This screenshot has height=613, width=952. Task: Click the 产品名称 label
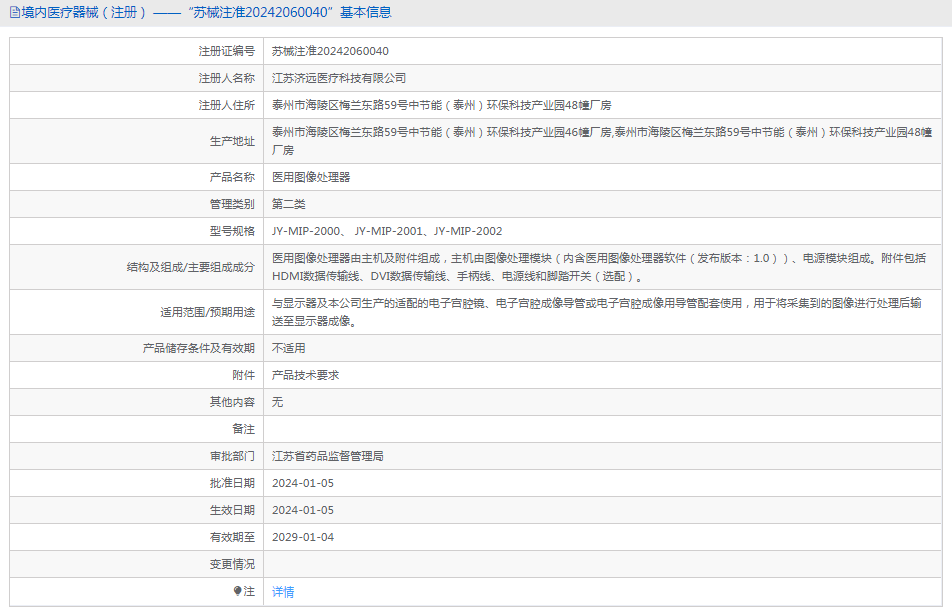(232, 177)
